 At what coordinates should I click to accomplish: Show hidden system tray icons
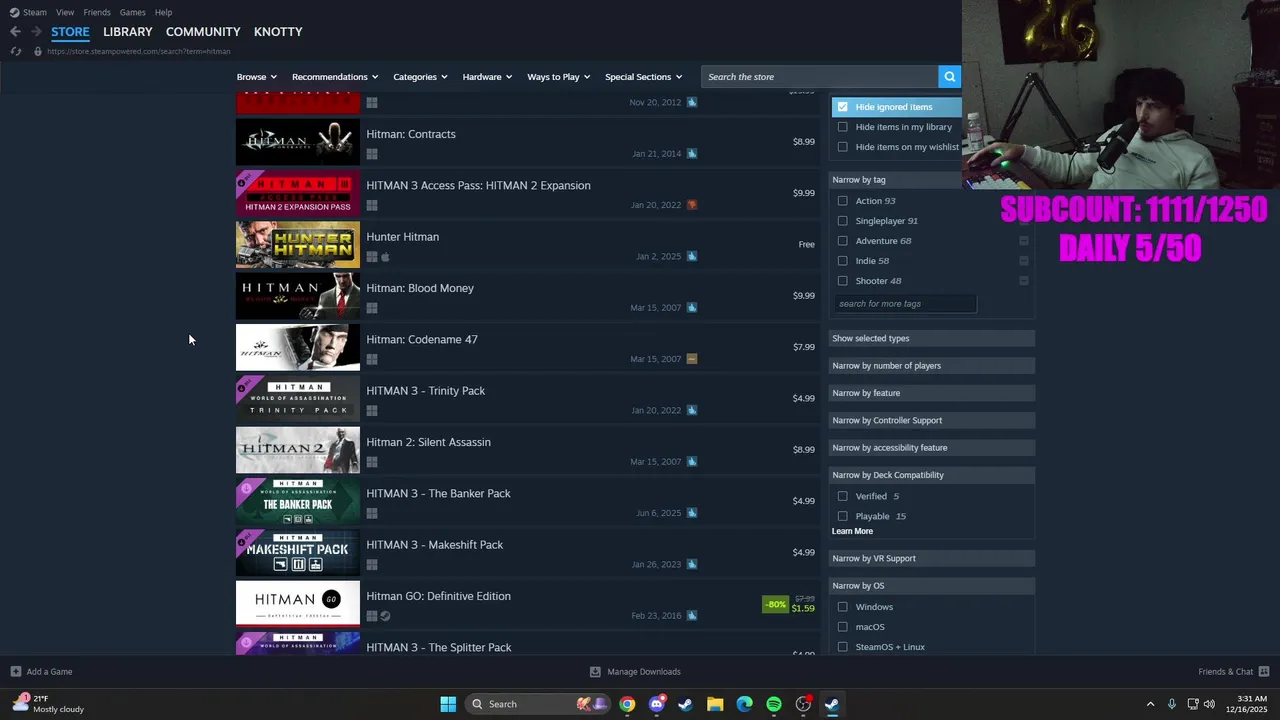1150,704
